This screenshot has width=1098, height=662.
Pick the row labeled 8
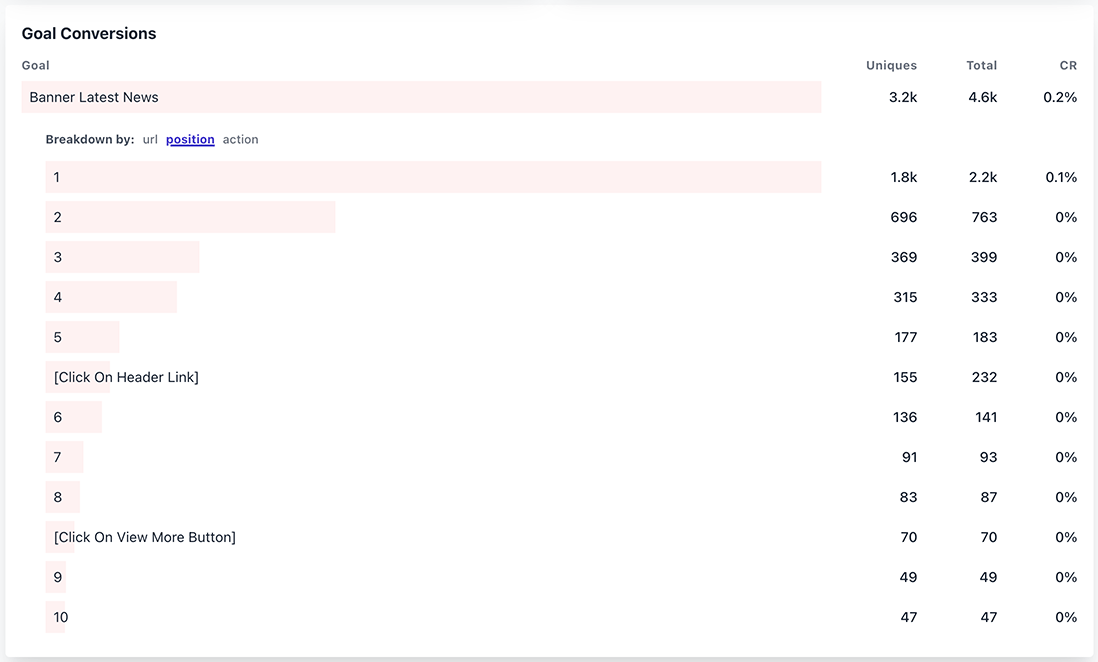(58, 497)
